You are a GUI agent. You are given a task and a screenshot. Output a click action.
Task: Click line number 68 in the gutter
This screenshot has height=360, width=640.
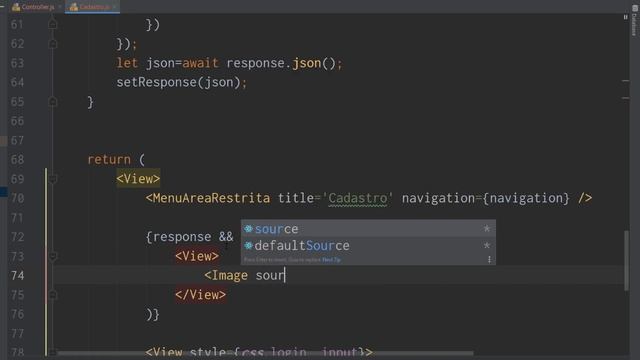[18, 160]
